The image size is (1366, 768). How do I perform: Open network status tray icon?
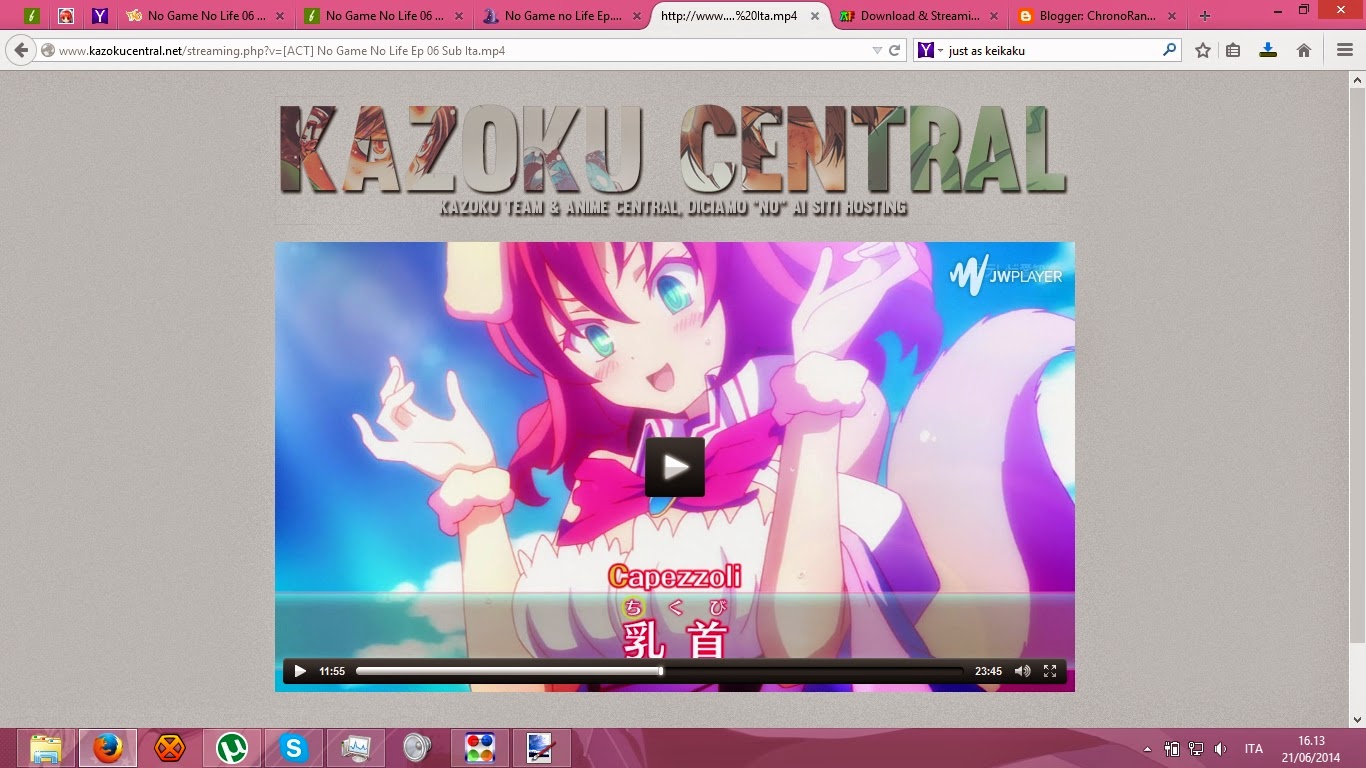tap(1196, 749)
